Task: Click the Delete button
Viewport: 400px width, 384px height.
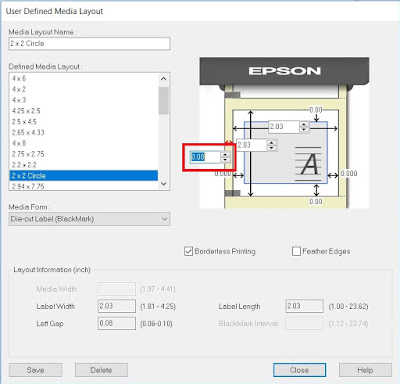Action: [101, 370]
